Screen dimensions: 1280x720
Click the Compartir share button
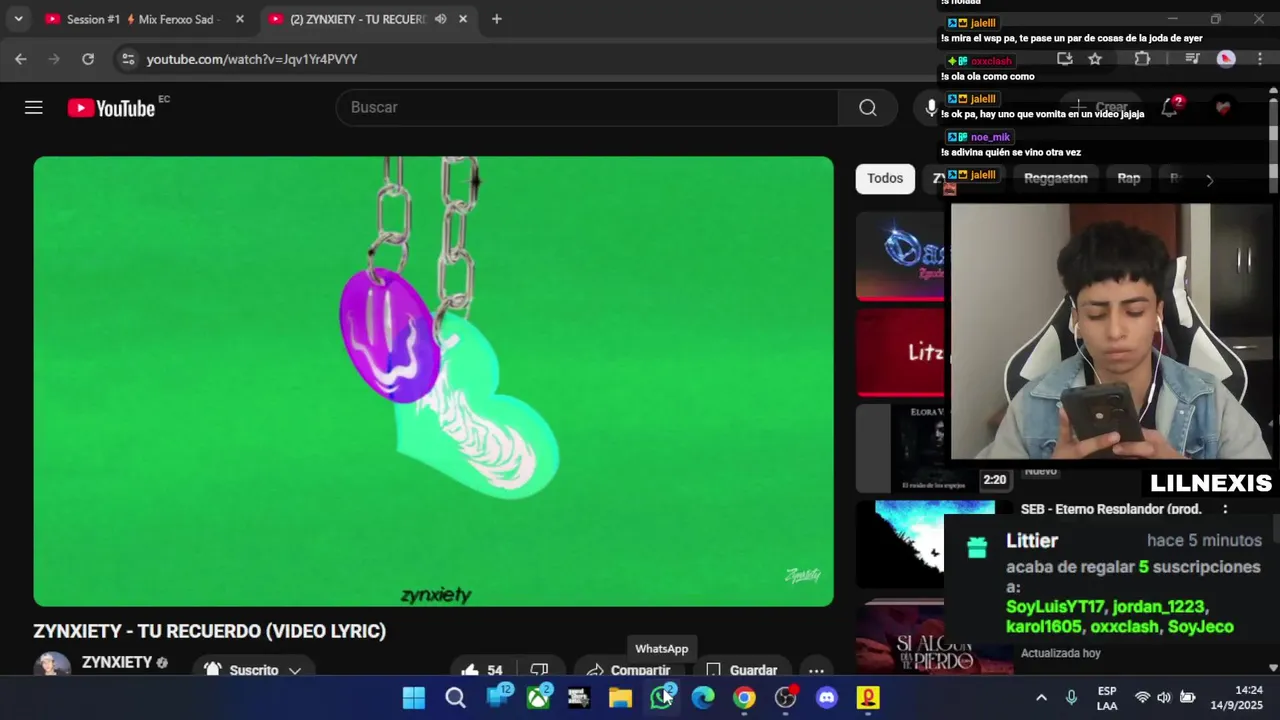[629, 670]
